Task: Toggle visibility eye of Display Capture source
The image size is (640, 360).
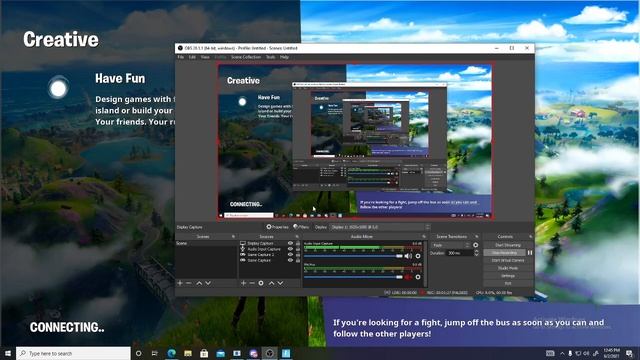Action: (x=290, y=243)
